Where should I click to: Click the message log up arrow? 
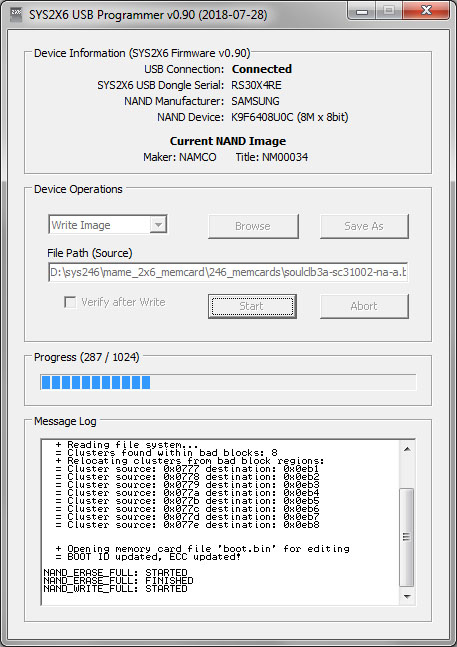(x=407, y=449)
